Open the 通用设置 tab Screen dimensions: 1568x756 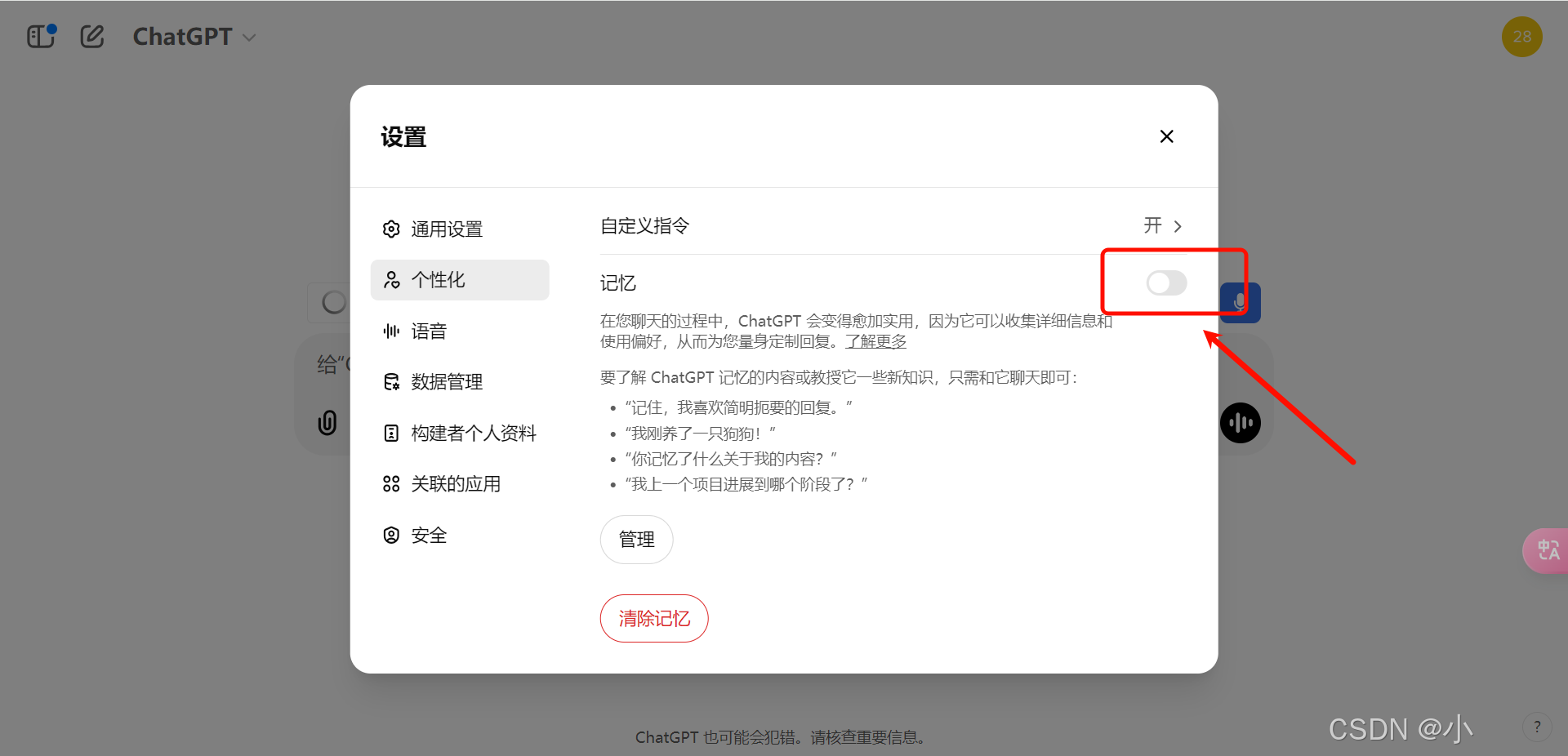[460, 229]
